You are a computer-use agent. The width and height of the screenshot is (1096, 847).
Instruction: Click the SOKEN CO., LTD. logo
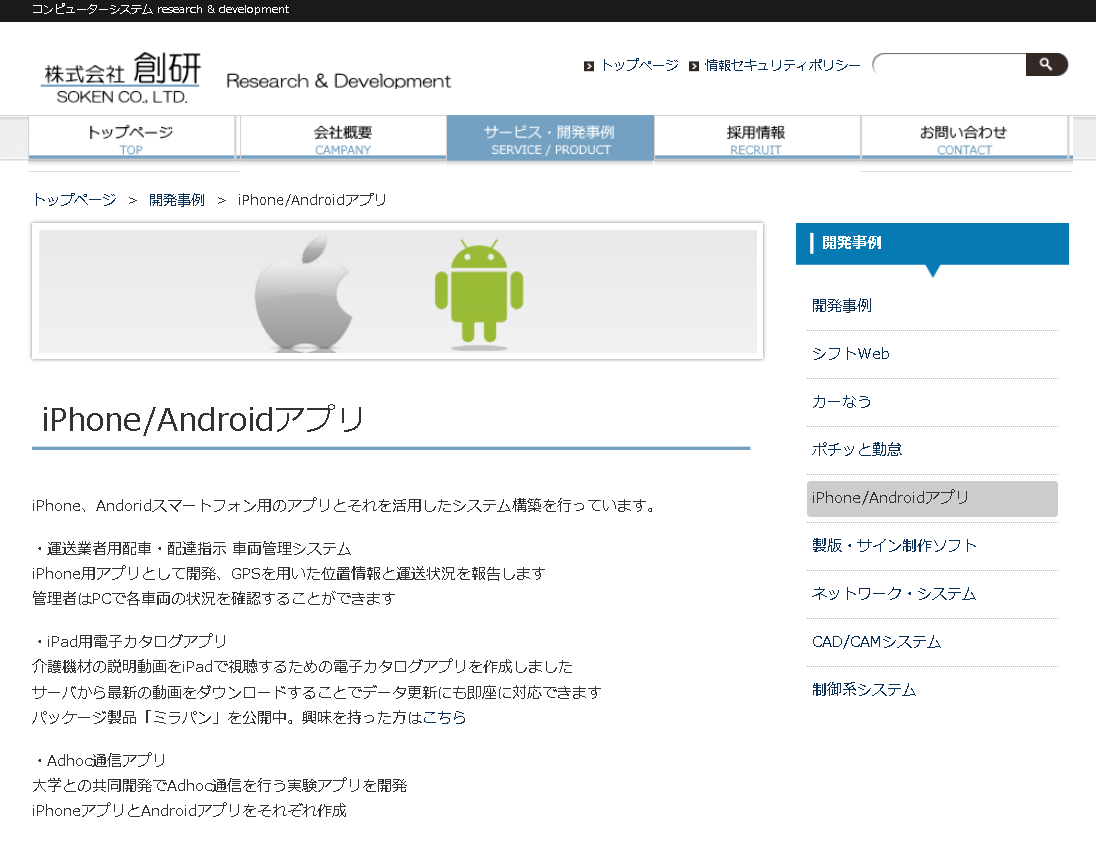pos(121,78)
